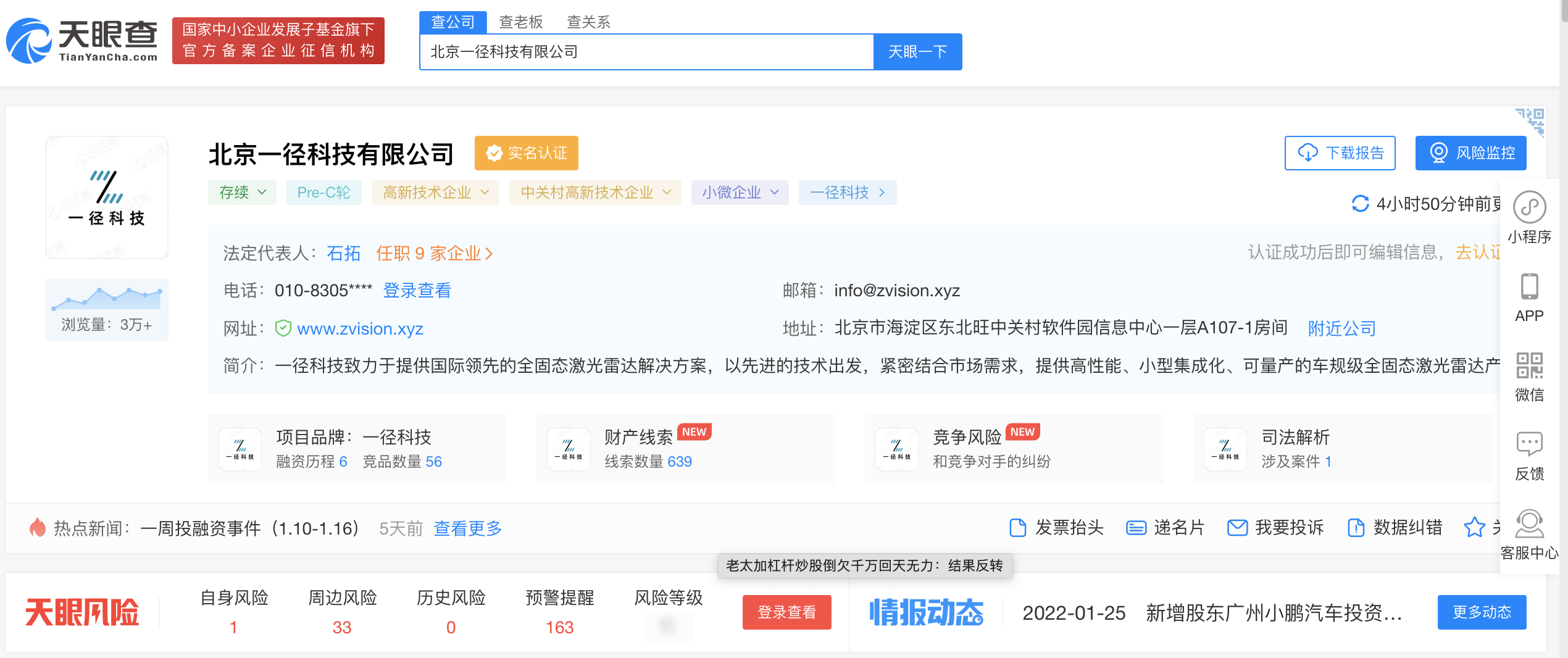Click the red 登录查看 risk button
Viewport: 1568px width, 658px height.
[787, 612]
